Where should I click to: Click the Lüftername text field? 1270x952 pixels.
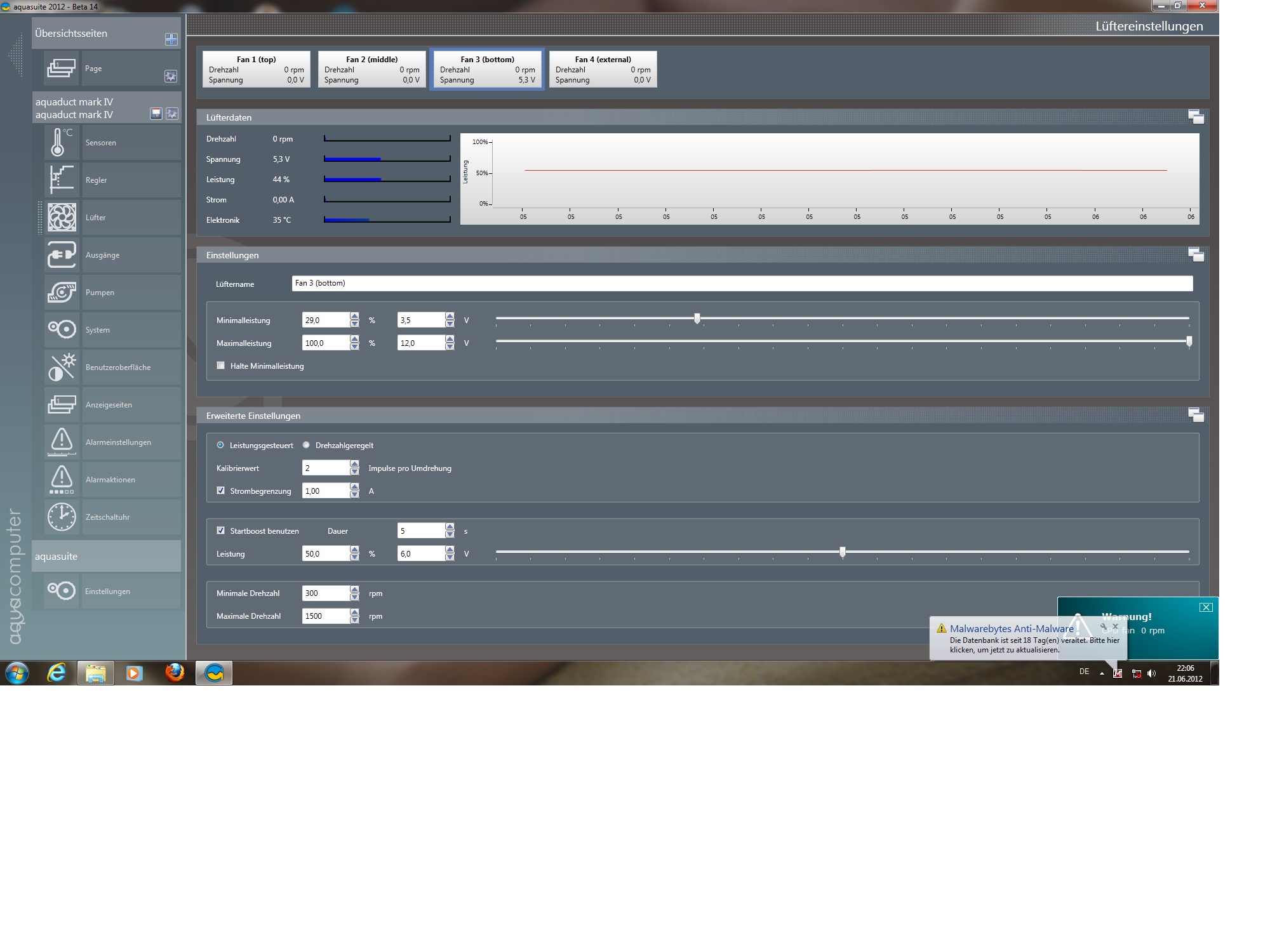[x=742, y=284]
